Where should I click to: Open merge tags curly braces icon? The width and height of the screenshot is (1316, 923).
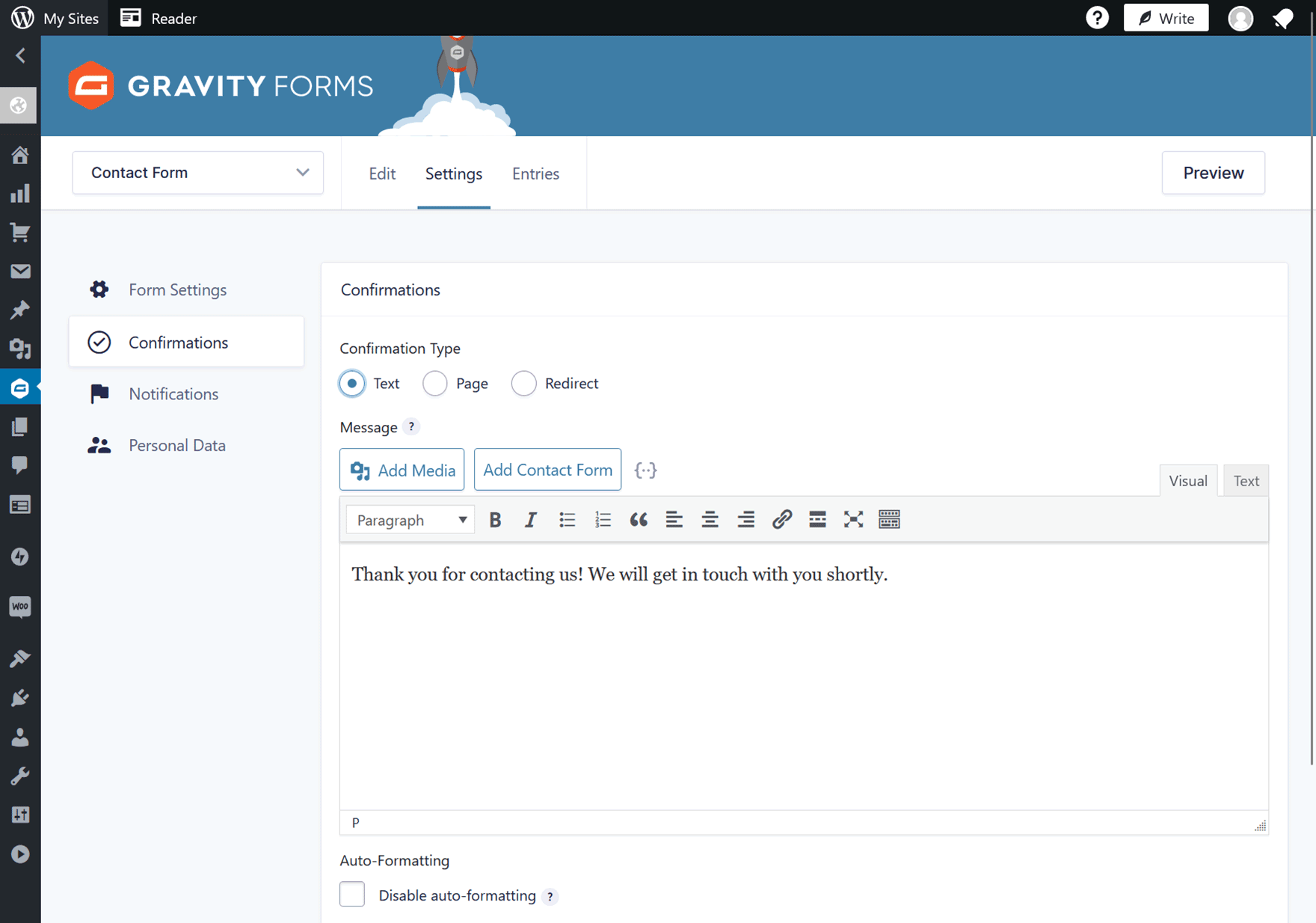[645, 470]
